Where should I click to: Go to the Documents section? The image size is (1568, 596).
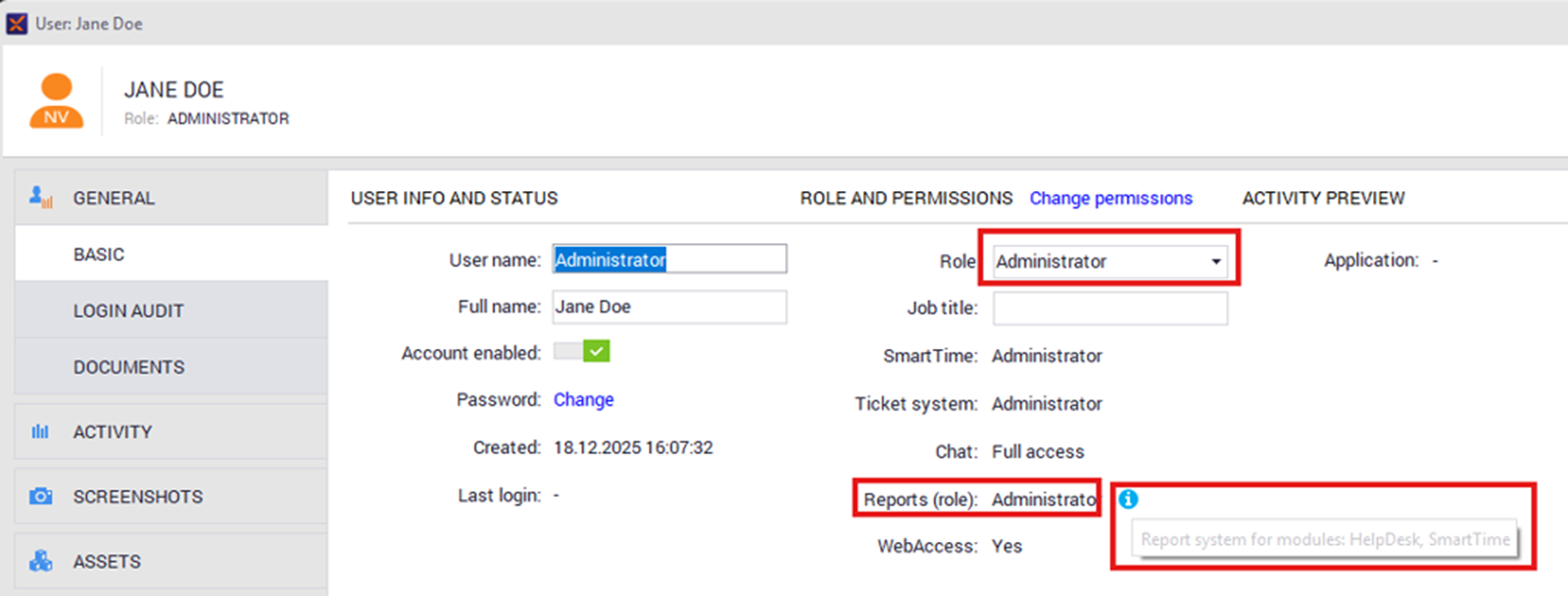tap(128, 367)
